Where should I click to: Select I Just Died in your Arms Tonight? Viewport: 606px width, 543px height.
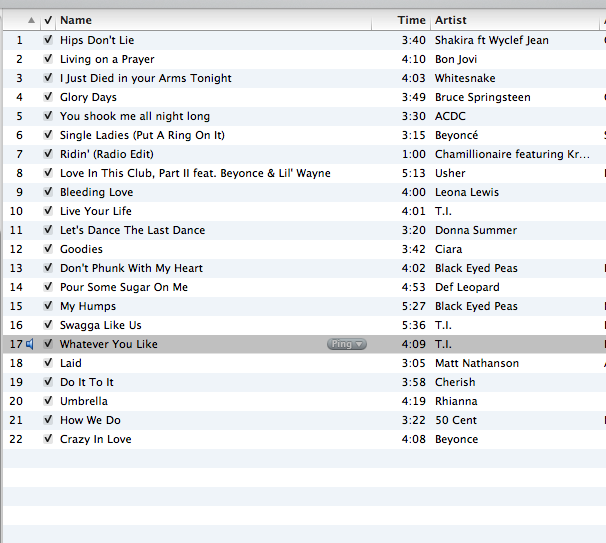(x=146, y=78)
